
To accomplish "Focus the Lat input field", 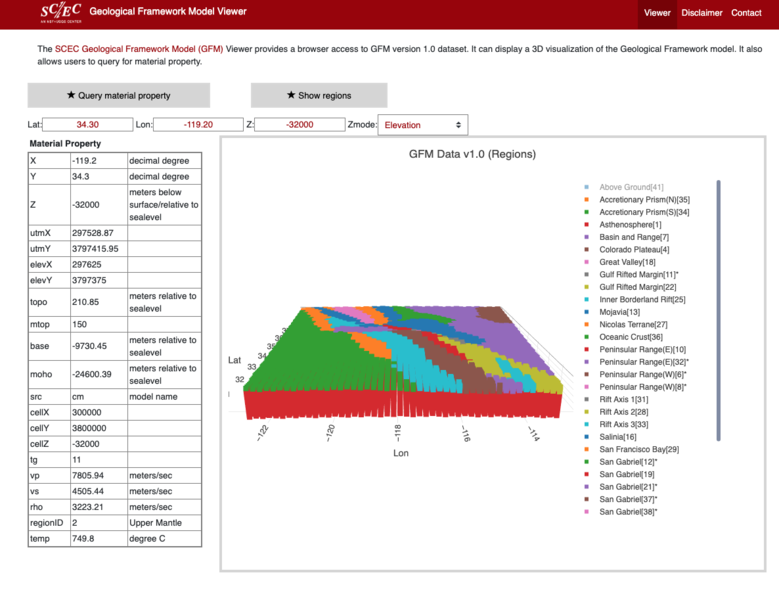I will click(88, 125).
